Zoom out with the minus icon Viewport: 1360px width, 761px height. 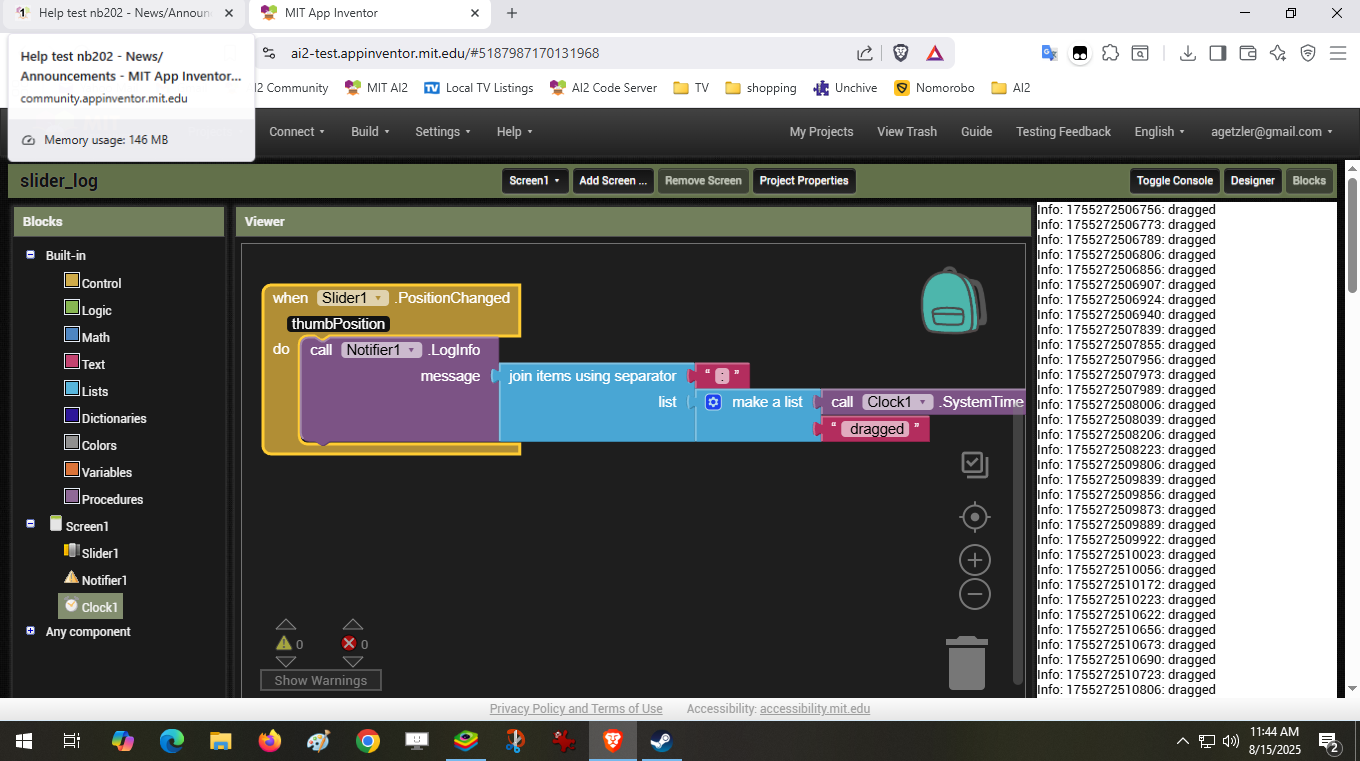(x=974, y=594)
